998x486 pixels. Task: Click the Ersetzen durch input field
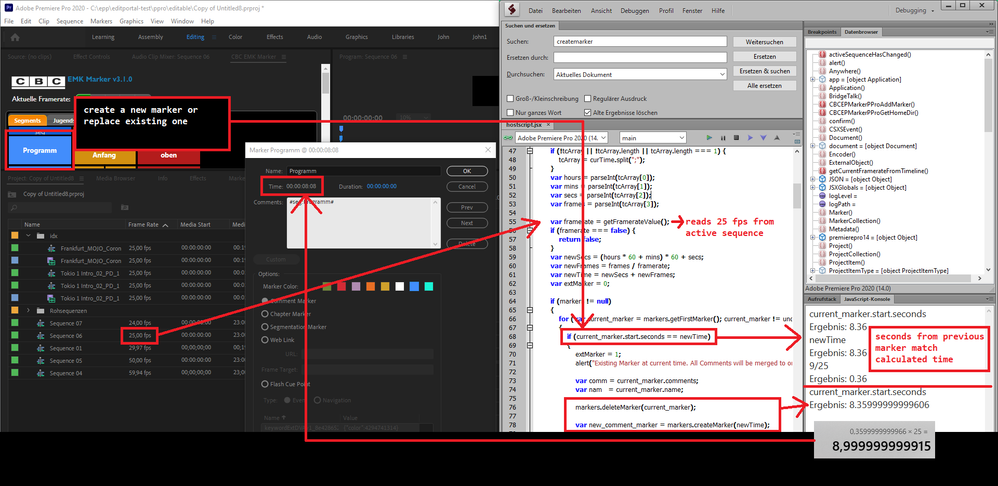click(x=640, y=57)
